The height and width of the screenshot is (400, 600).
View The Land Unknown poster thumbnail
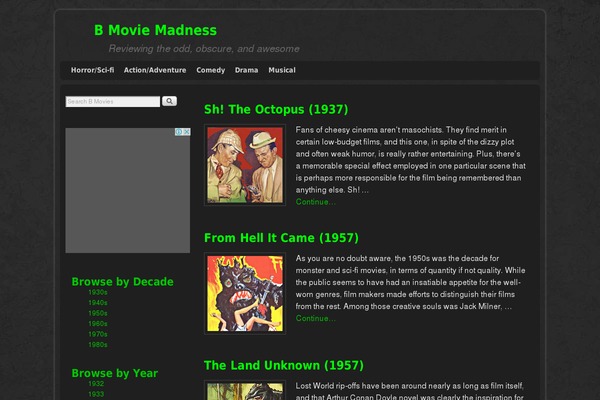(245, 390)
